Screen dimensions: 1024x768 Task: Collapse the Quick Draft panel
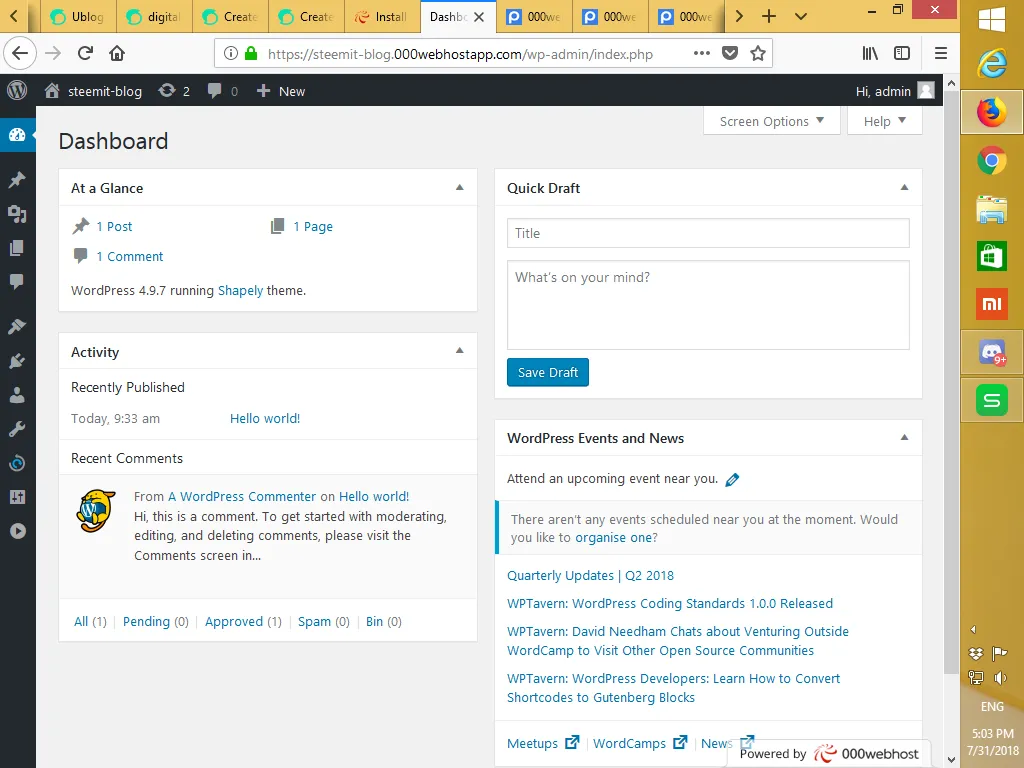point(904,187)
